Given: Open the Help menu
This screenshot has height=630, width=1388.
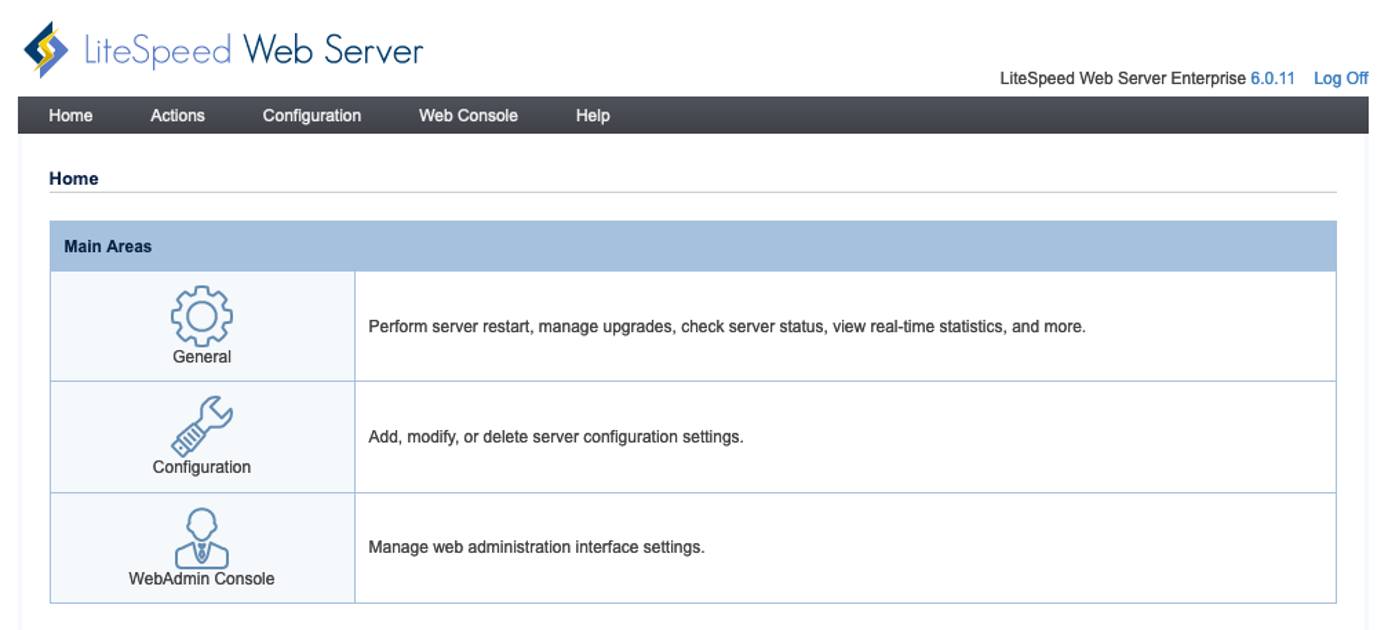Looking at the screenshot, I should coord(592,115).
